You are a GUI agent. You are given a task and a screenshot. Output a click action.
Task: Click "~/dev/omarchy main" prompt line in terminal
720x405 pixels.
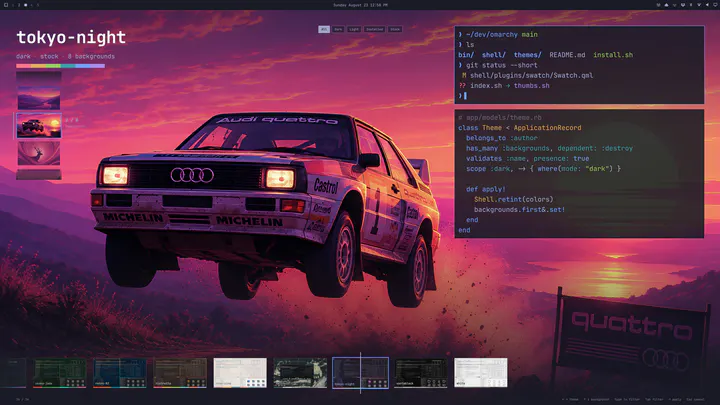[x=501, y=34]
